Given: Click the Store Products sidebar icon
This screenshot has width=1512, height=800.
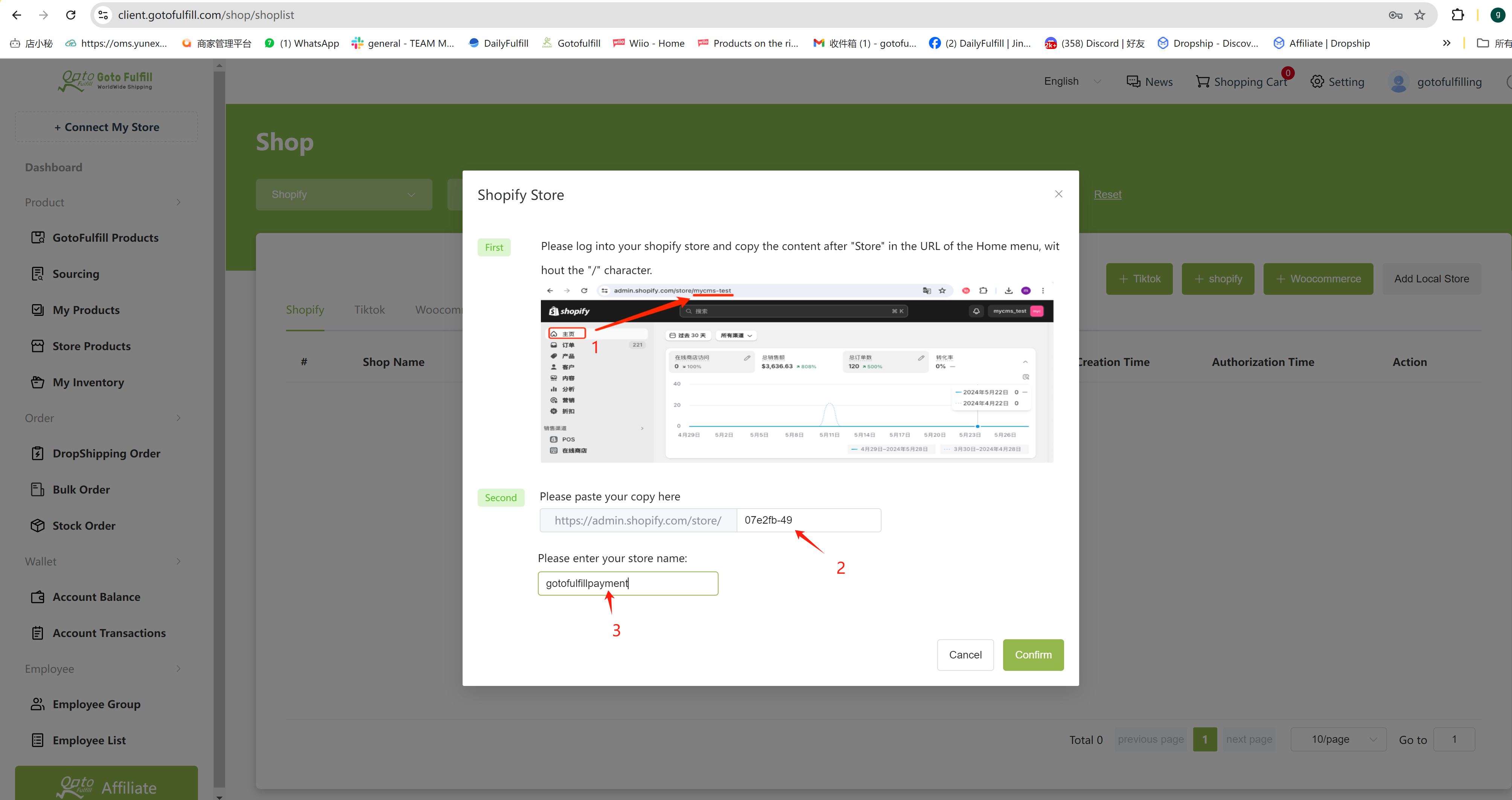Looking at the screenshot, I should pyautogui.click(x=38, y=346).
